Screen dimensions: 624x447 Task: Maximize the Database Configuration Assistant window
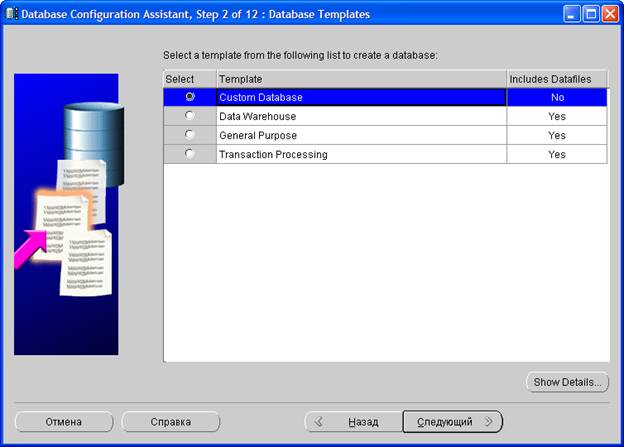[591, 14]
